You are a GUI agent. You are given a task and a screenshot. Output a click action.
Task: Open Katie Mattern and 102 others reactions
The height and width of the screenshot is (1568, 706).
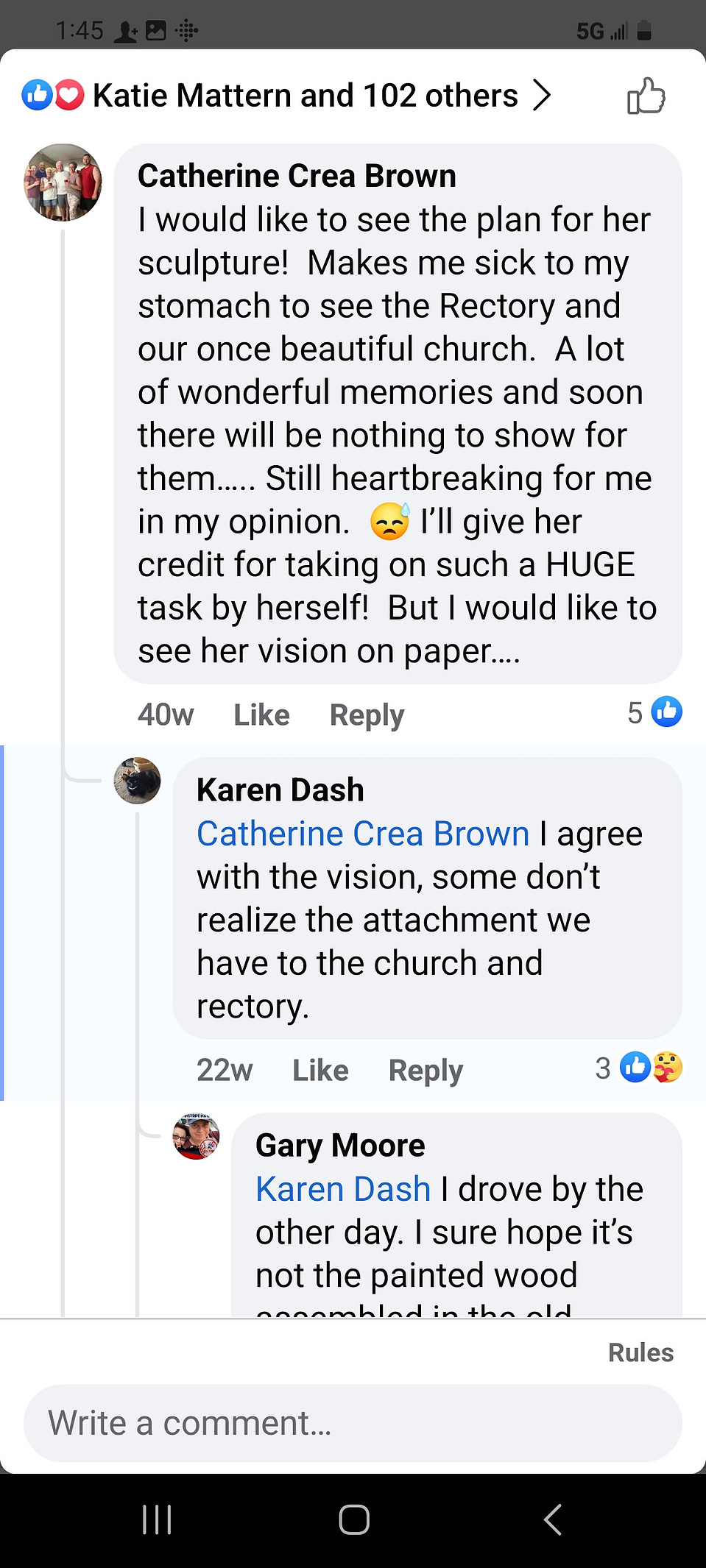coord(305,96)
